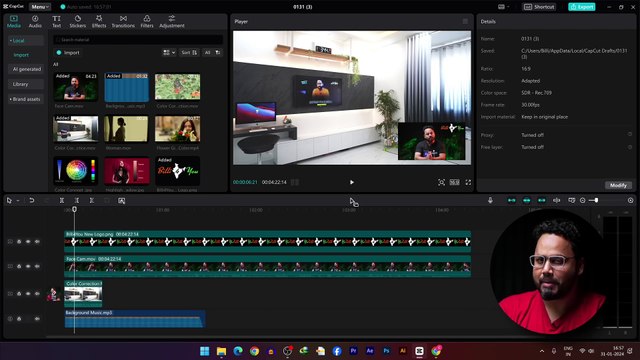Screen dimensions: 640x360
Task: Hide the Color Correction track
Action: pos(28,293)
